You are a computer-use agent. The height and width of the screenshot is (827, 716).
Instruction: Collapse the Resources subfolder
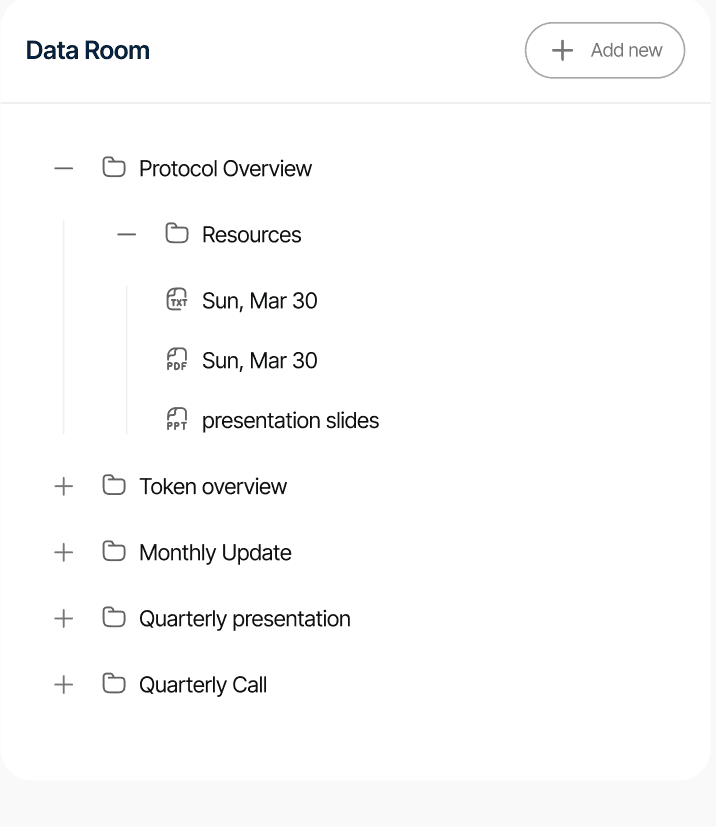(x=127, y=234)
